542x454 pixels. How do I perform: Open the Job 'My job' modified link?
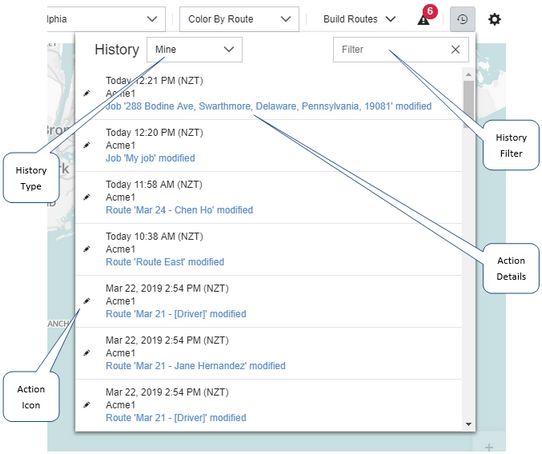pyautogui.click(x=150, y=158)
